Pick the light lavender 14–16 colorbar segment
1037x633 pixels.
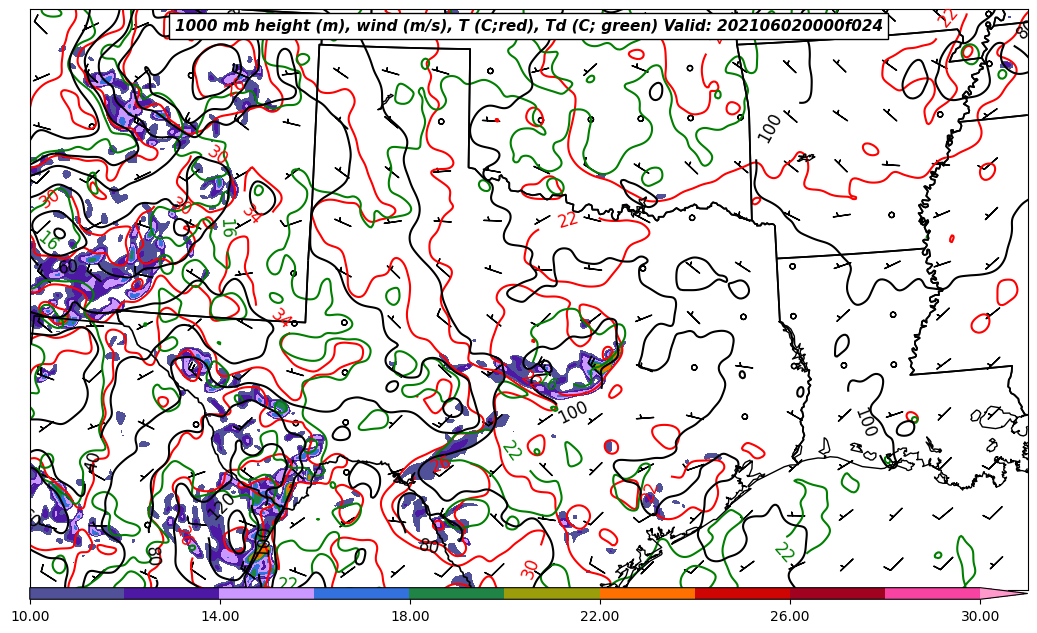click(267, 593)
